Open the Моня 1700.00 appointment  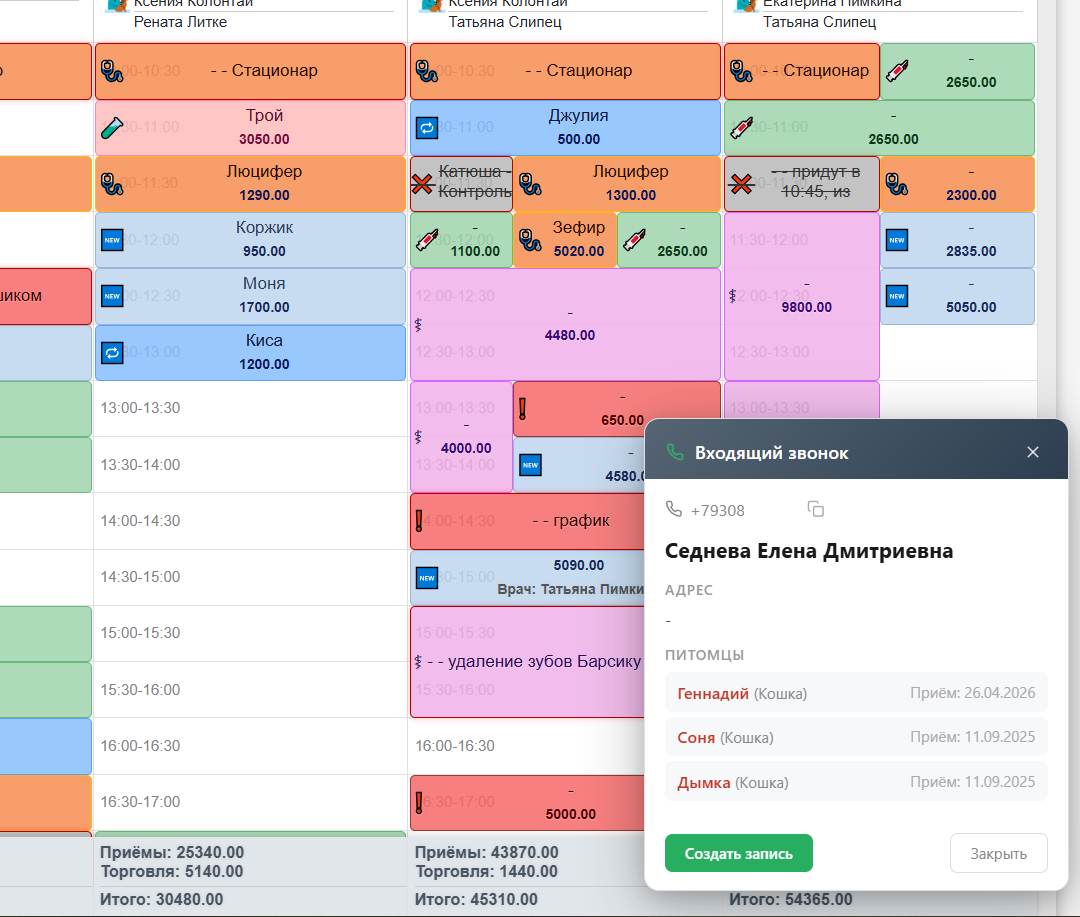click(x=250, y=296)
